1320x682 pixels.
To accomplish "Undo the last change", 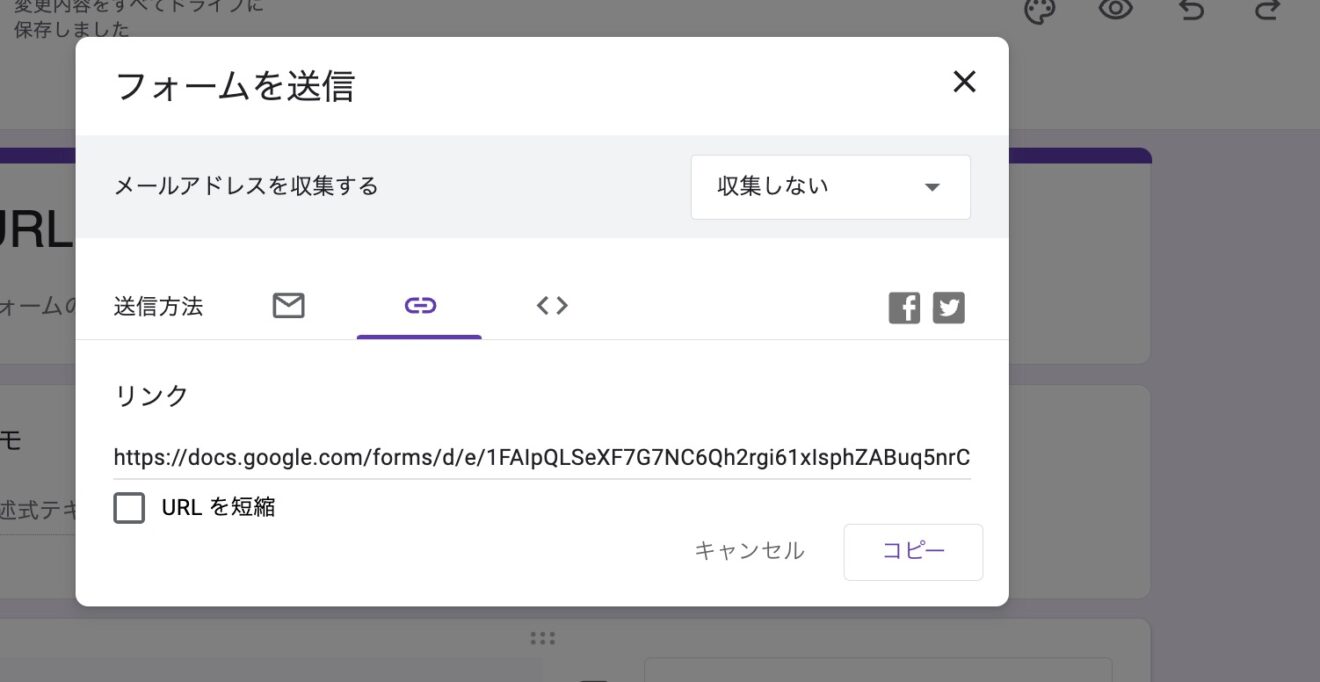I will (x=1192, y=10).
